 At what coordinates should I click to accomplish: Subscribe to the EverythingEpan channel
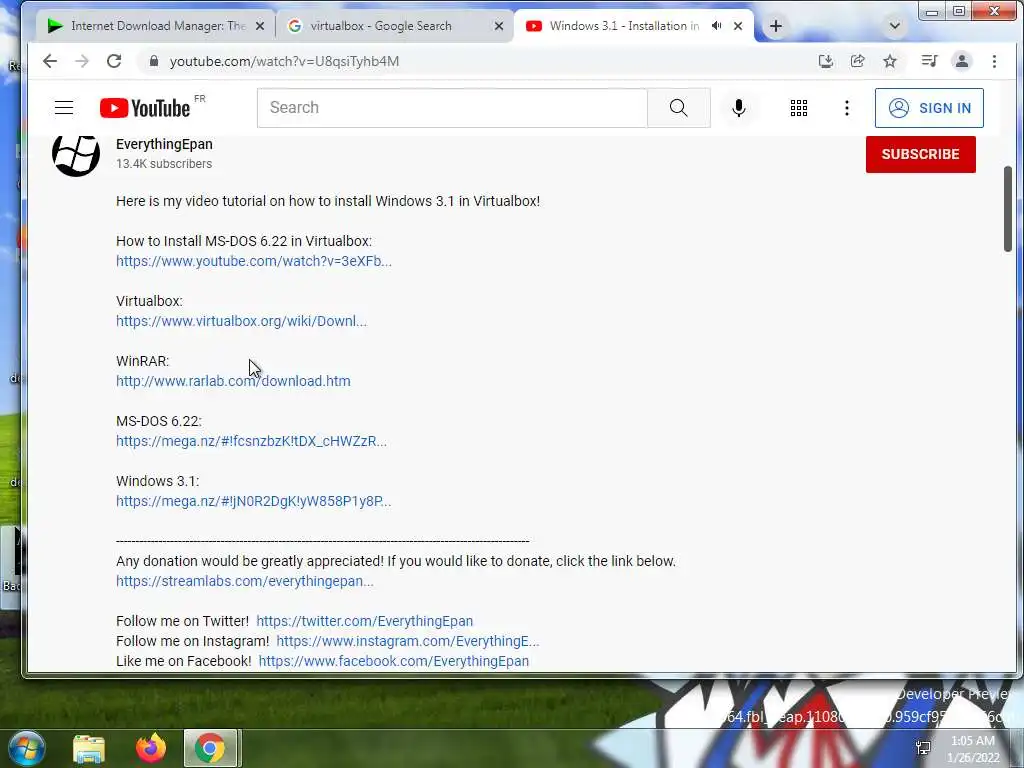pos(920,154)
